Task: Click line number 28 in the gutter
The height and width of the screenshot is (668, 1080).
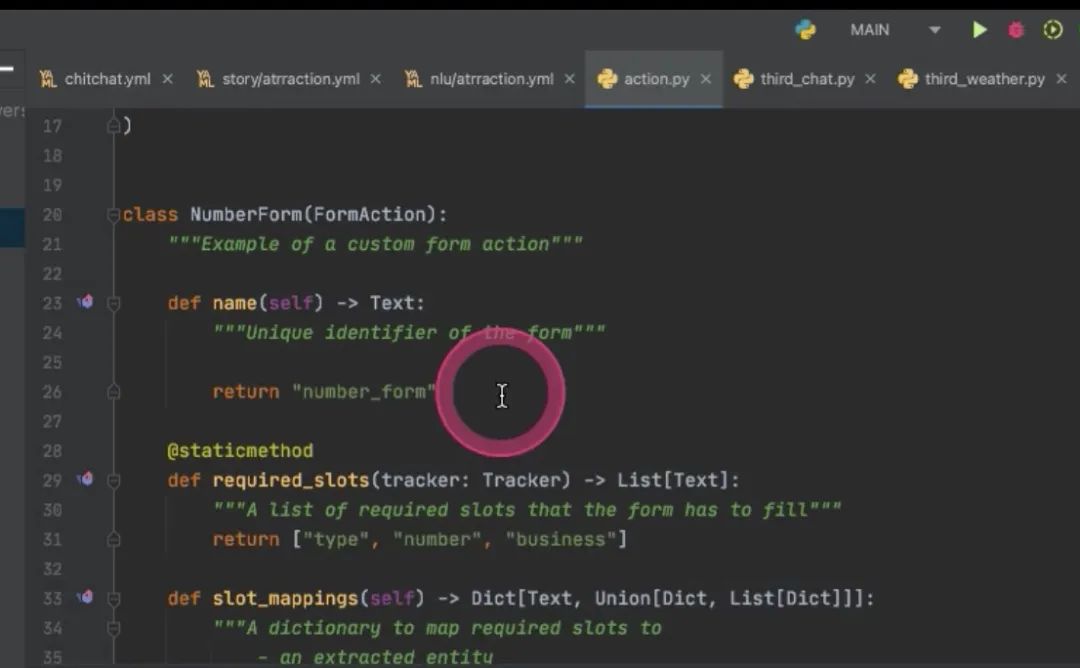Action: [x=52, y=451]
